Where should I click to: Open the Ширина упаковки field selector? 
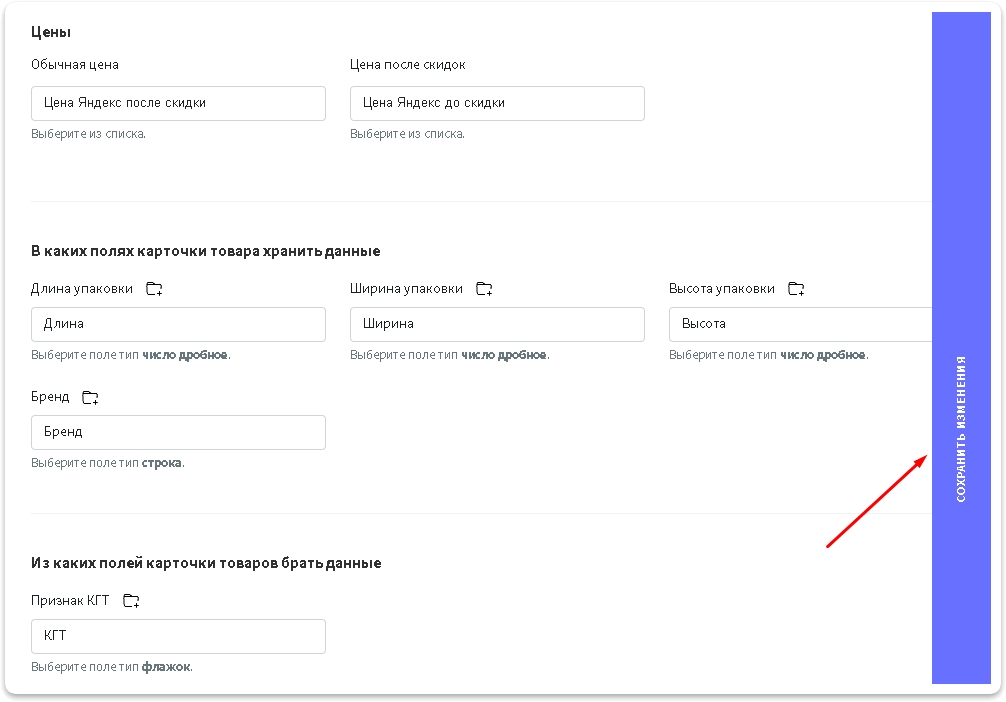(497, 324)
